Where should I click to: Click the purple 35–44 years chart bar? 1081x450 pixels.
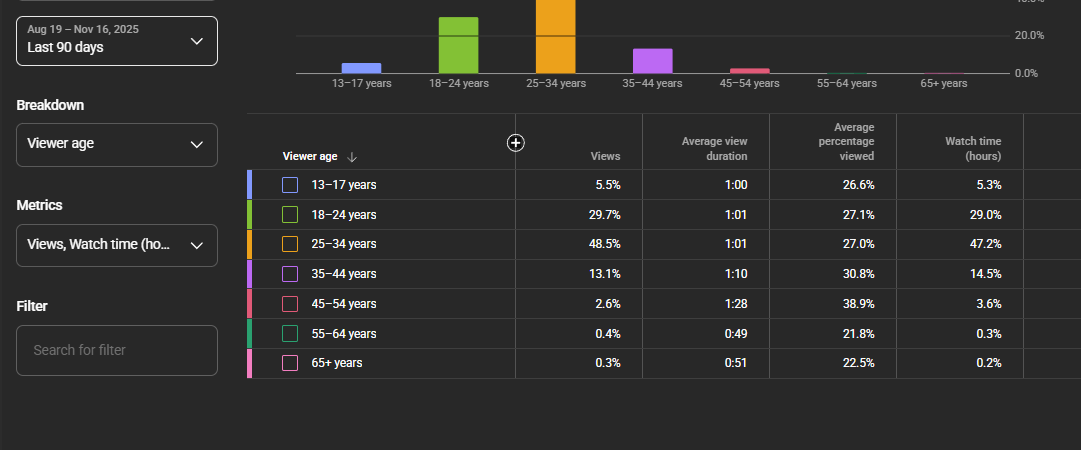point(653,61)
